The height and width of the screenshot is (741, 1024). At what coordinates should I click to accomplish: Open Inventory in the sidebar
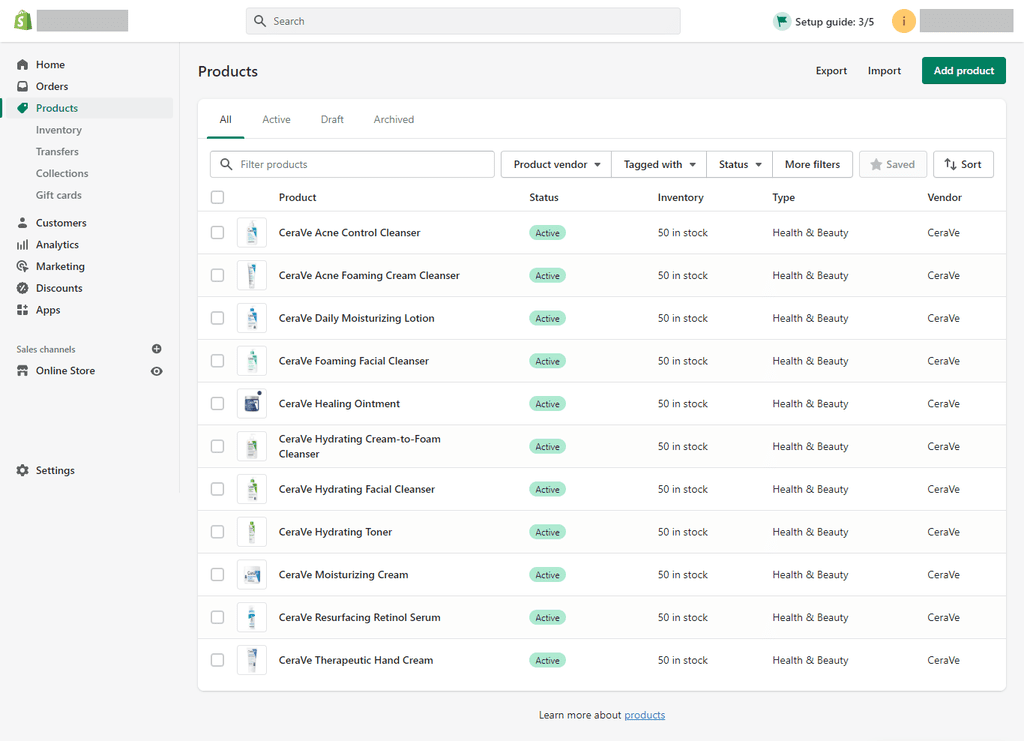point(59,130)
